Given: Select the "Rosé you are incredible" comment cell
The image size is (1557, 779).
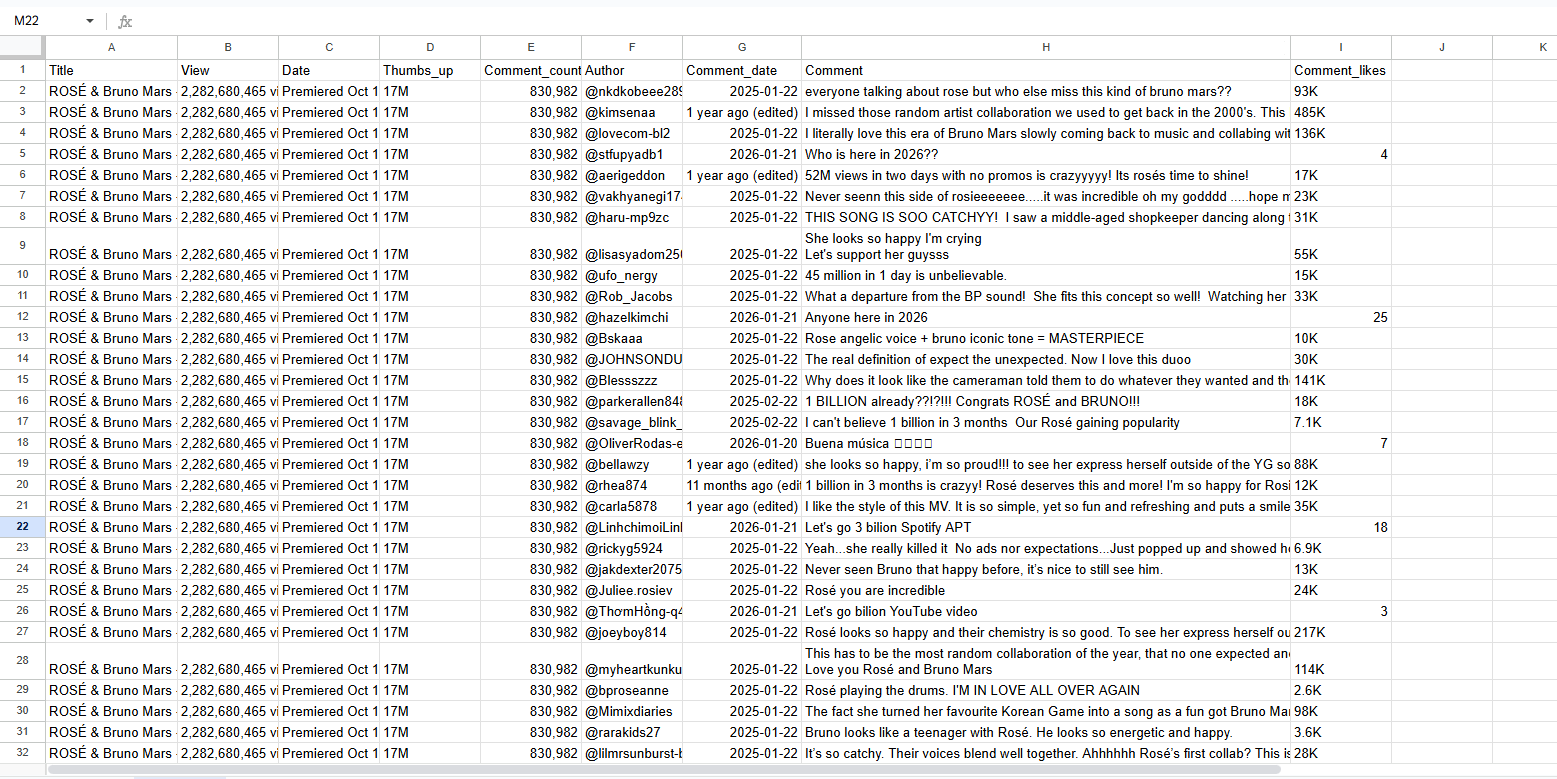Looking at the screenshot, I should 1045,590.
